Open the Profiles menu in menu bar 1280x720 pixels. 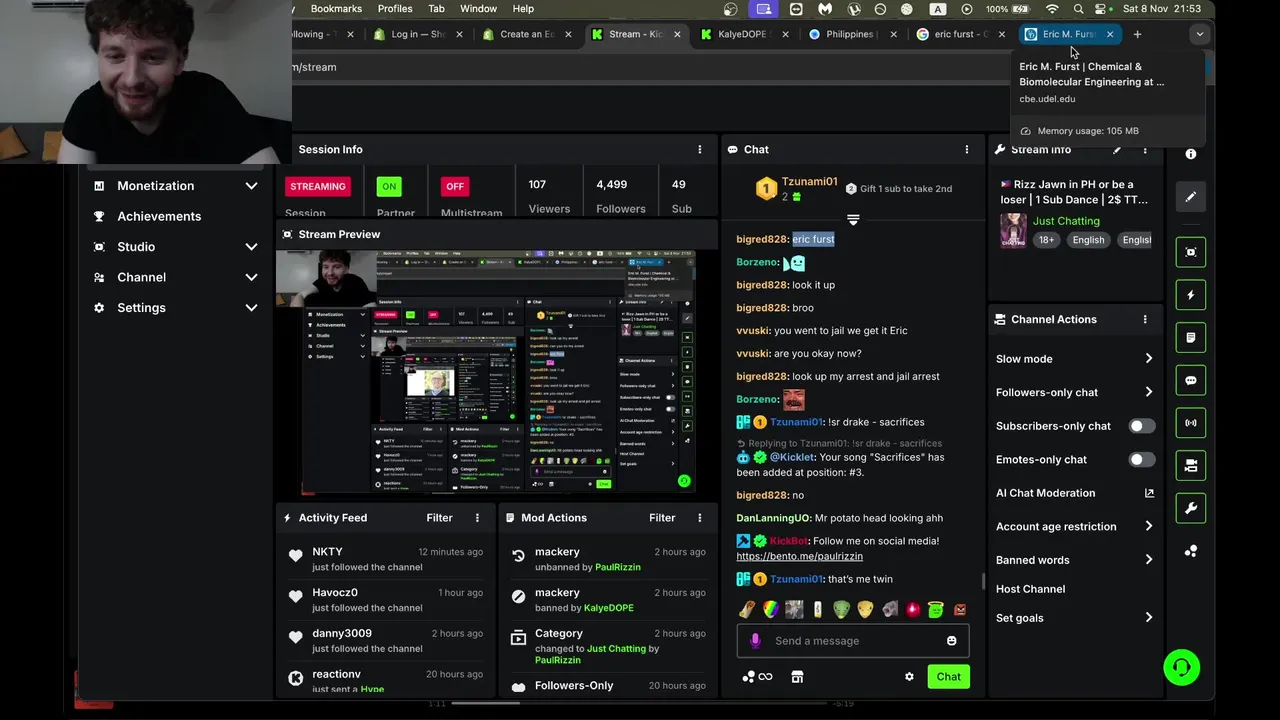[395, 9]
